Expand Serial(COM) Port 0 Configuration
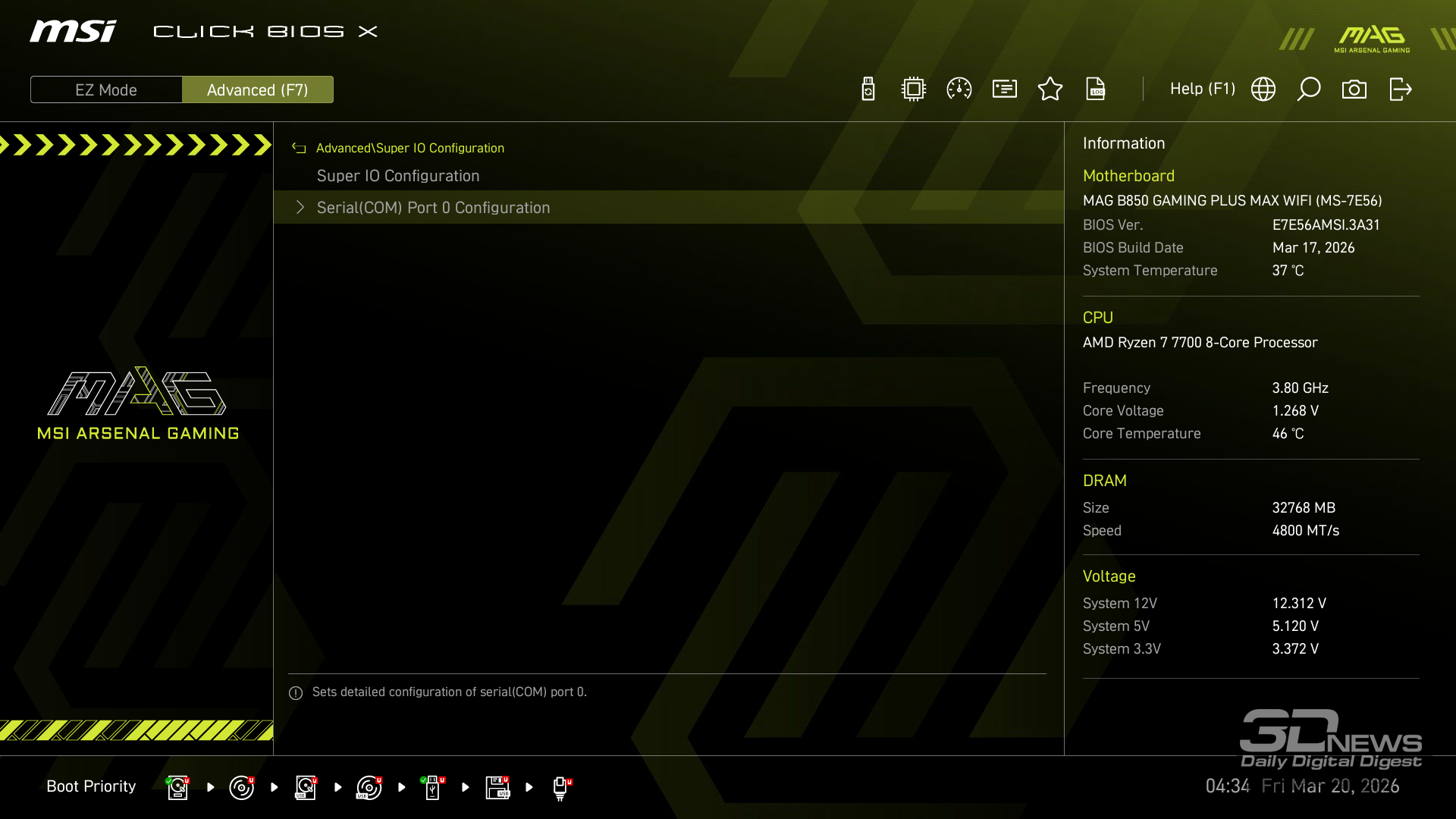 coord(433,208)
